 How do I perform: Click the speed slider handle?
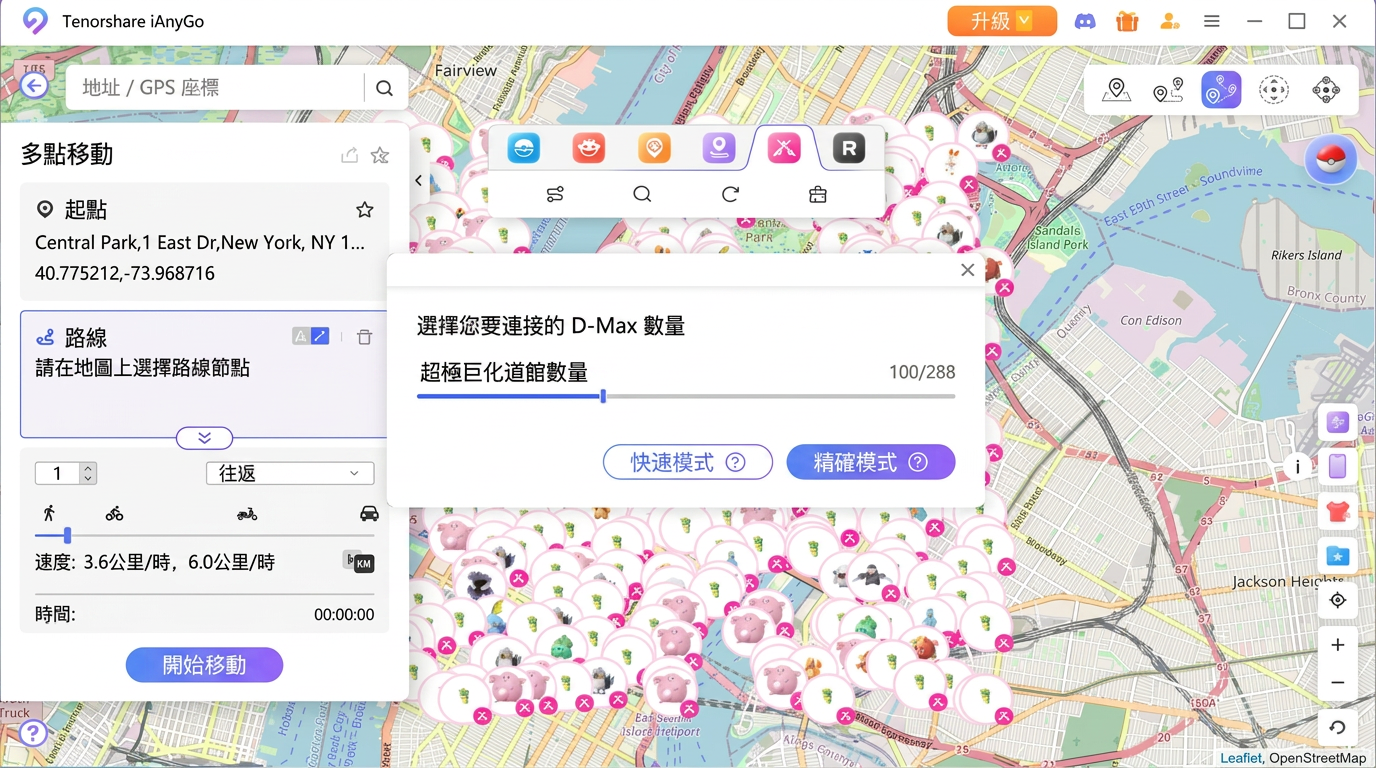[x=67, y=535]
